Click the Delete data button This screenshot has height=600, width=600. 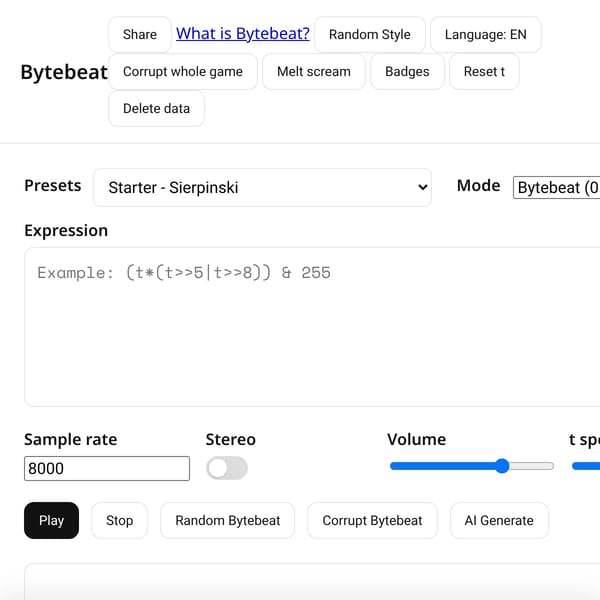(157, 108)
